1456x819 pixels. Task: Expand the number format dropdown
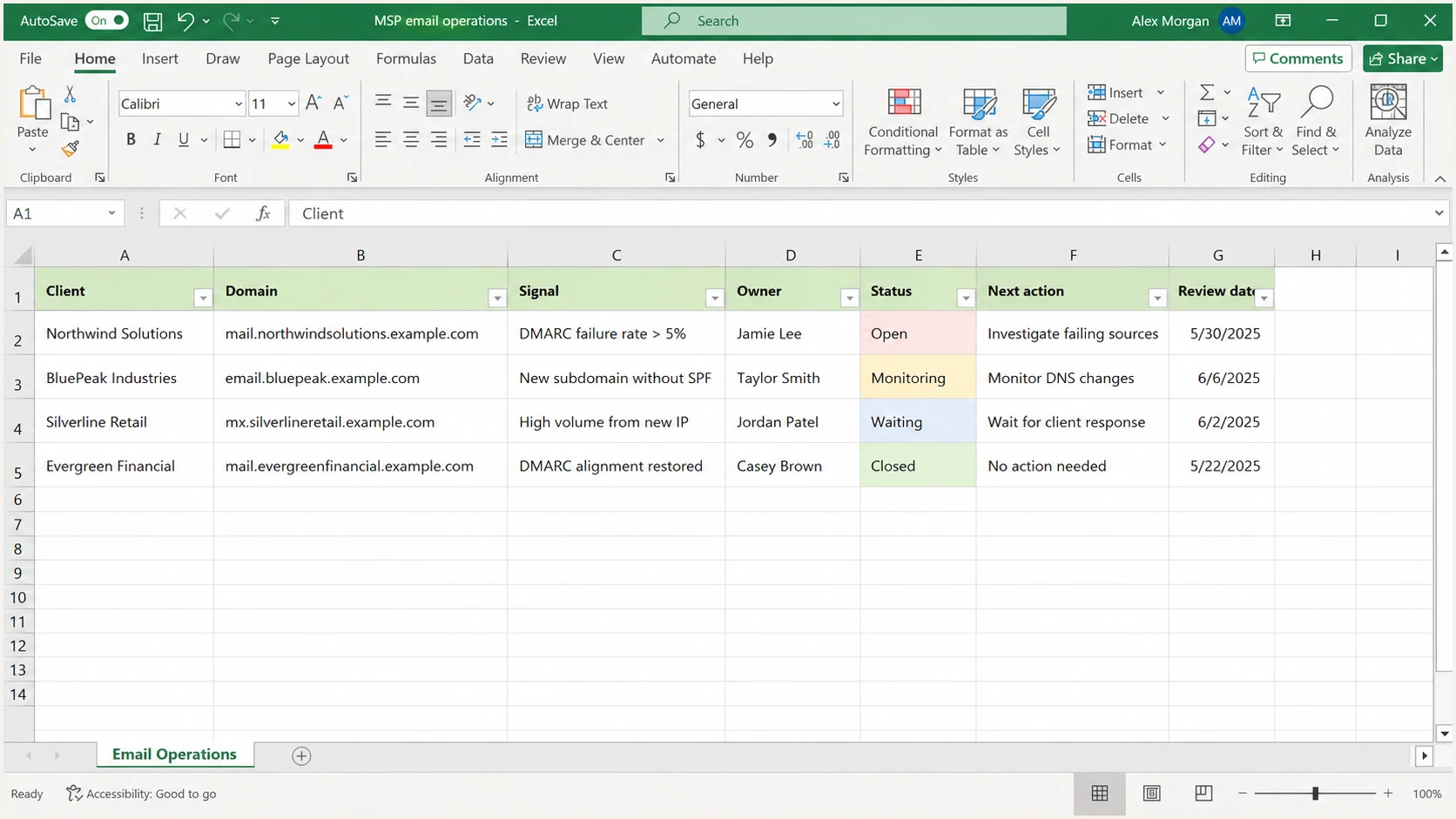pos(835,104)
